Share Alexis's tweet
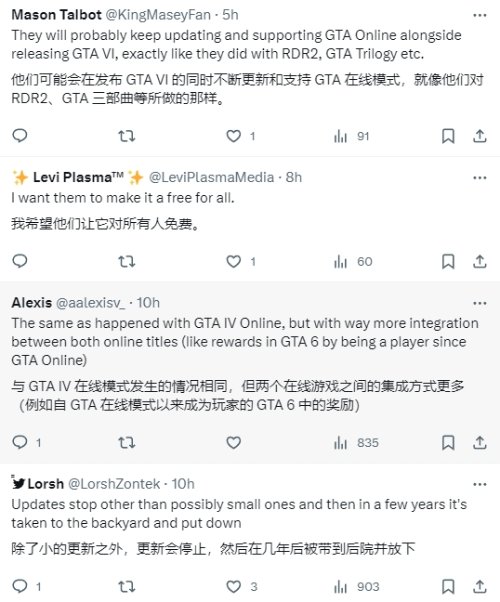Screen dimensions: 500x602 [x=480, y=443]
